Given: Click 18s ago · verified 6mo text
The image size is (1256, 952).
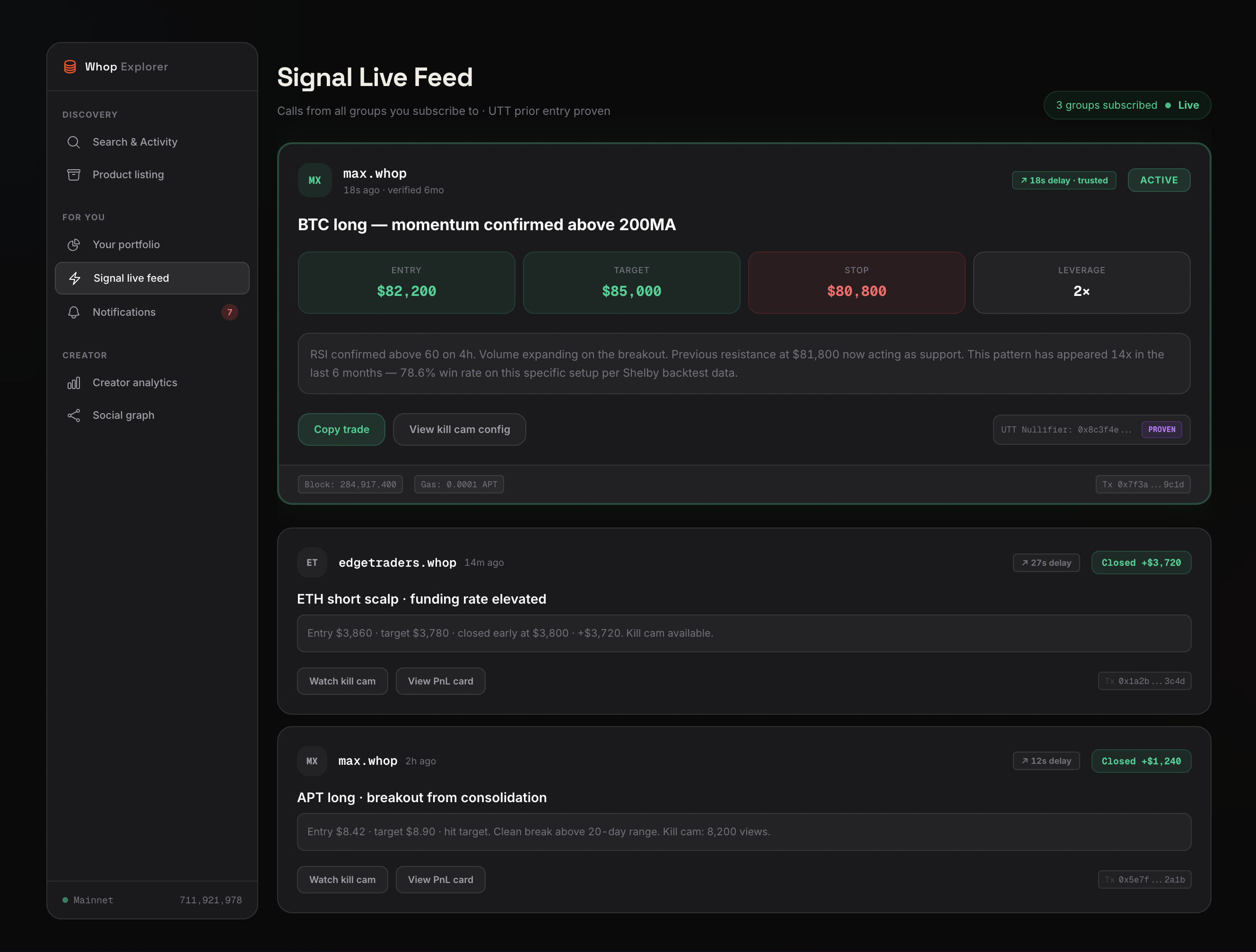Looking at the screenshot, I should click(393, 190).
